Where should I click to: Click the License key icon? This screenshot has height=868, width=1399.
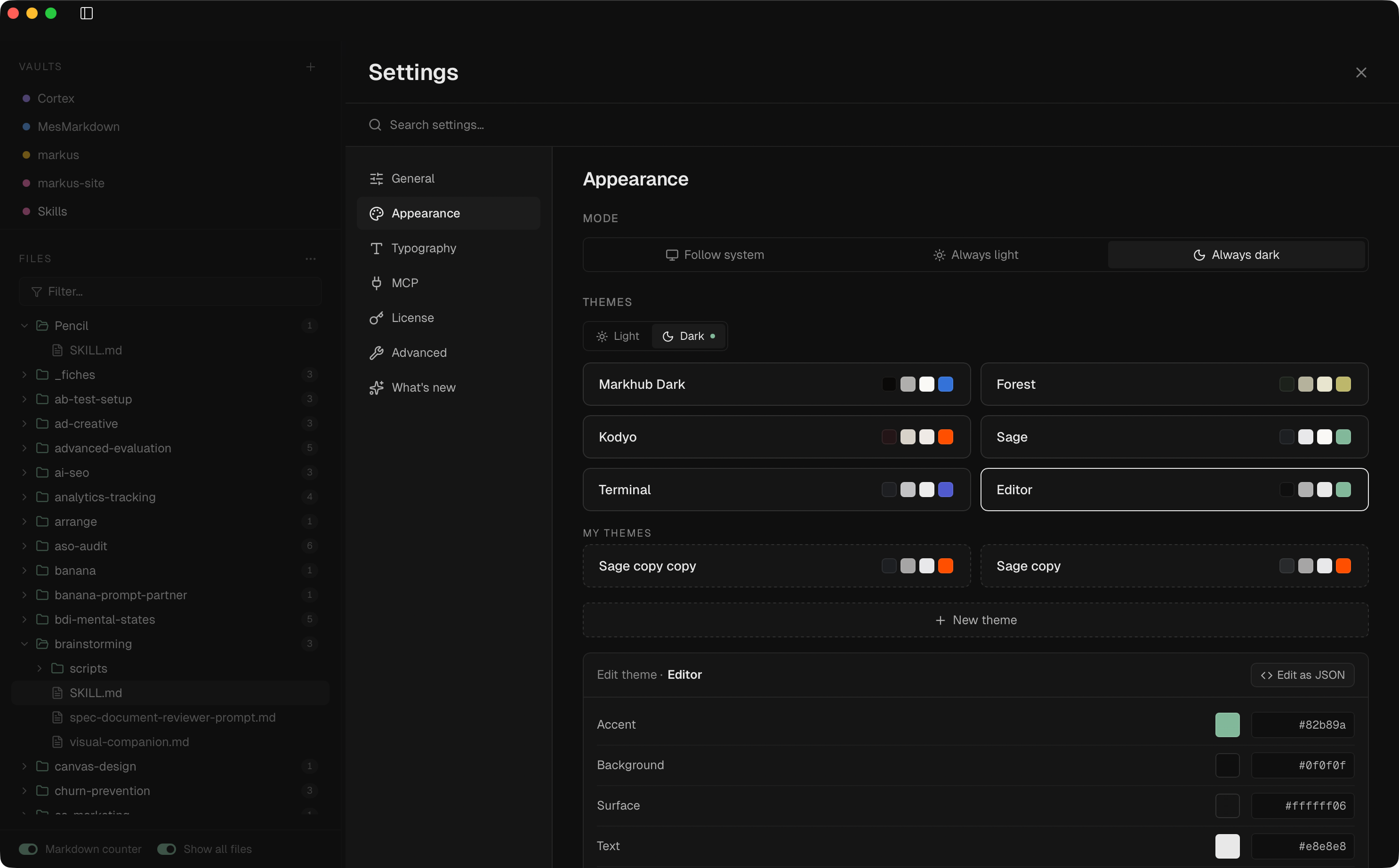(377, 318)
